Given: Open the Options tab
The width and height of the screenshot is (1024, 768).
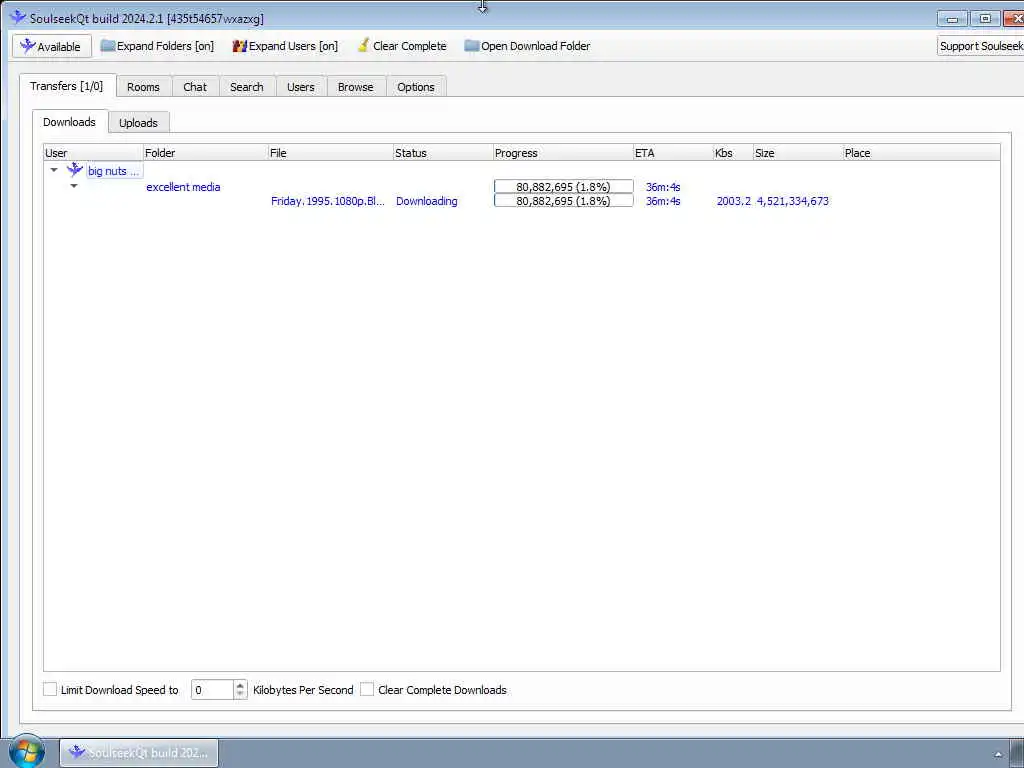Looking at the screenshot, I should pos(415,87).
